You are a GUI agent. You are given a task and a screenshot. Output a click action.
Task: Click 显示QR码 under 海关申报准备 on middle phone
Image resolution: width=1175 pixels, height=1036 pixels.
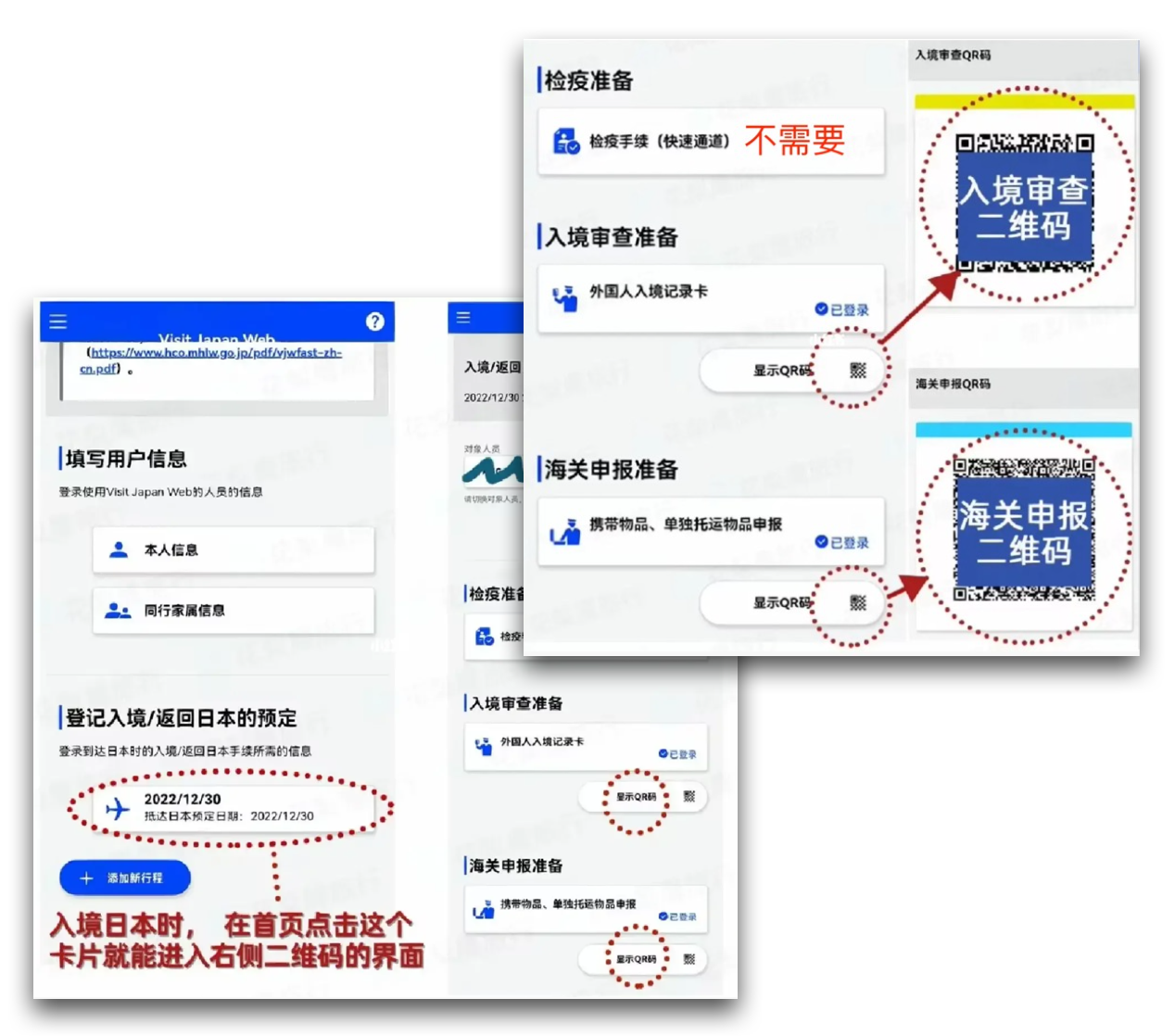[636, 959]
